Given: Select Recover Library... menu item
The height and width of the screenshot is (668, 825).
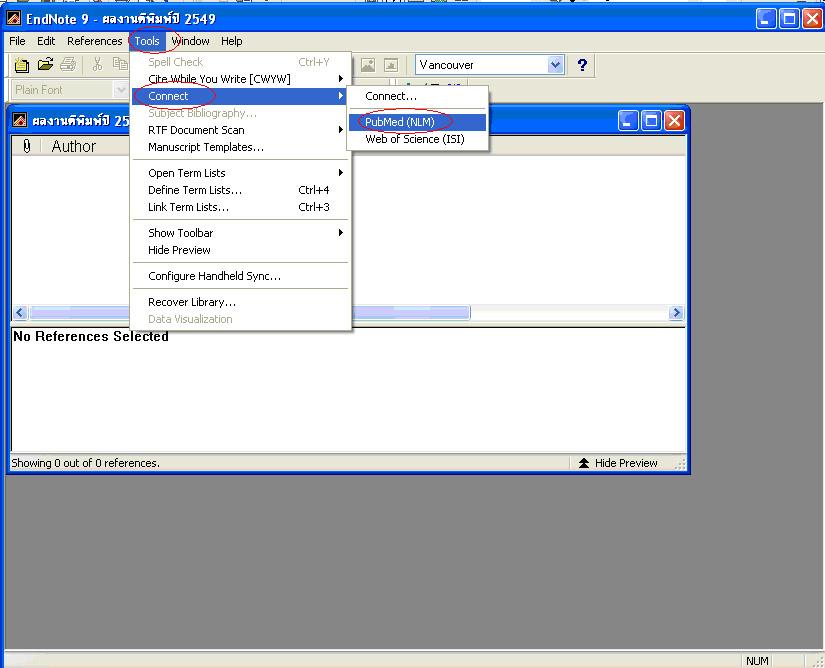Looking at the screenshot, I should point(240,302).
